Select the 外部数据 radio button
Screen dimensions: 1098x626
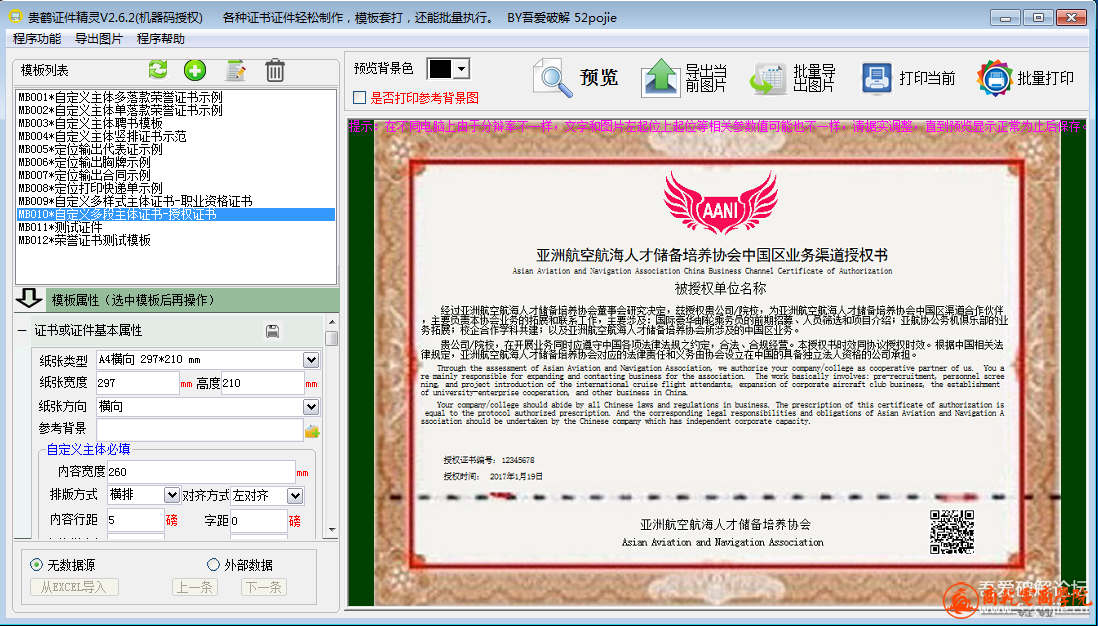point(213,565)
